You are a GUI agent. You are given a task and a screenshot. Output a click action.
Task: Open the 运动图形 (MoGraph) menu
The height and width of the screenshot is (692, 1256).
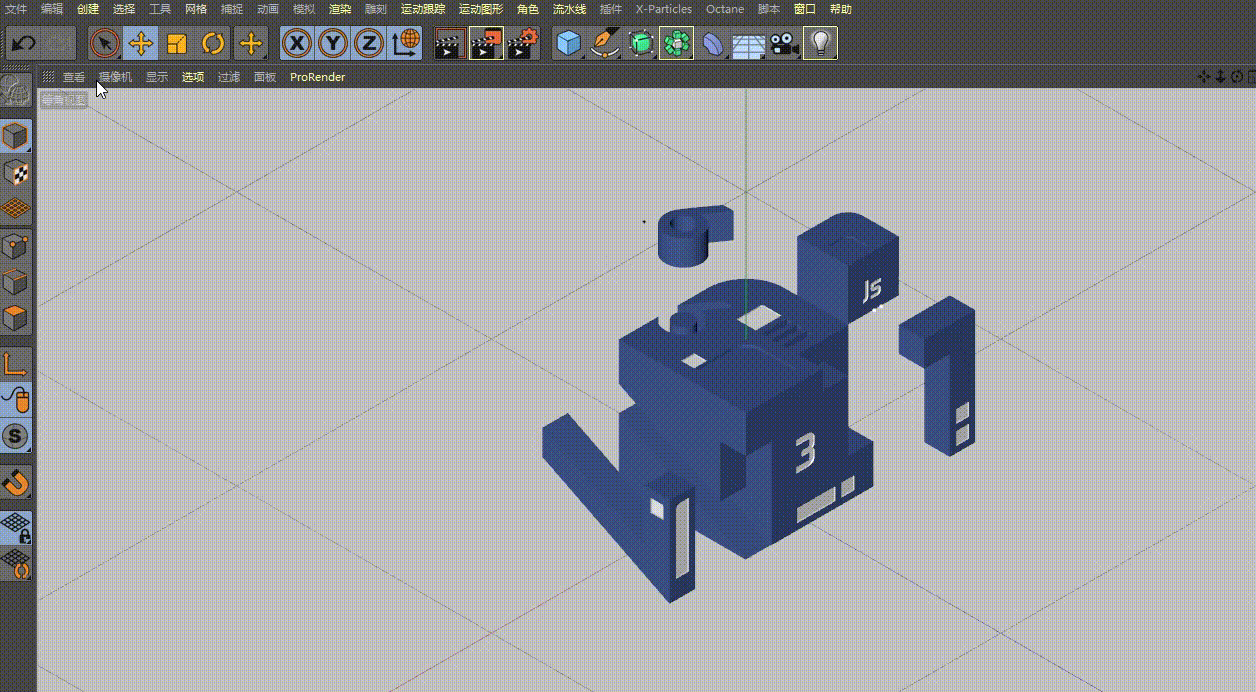[481, 9]
